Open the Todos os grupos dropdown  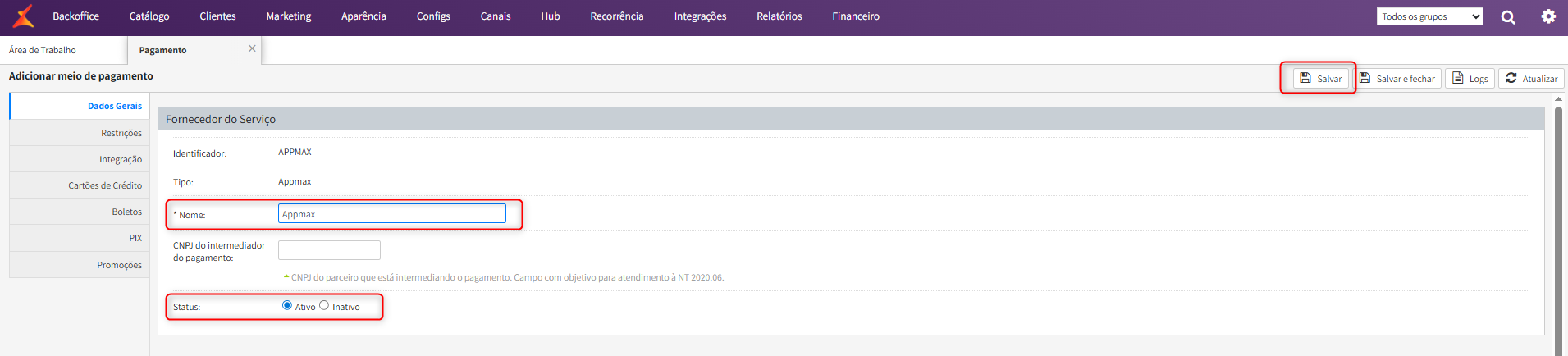(1430, 16)
